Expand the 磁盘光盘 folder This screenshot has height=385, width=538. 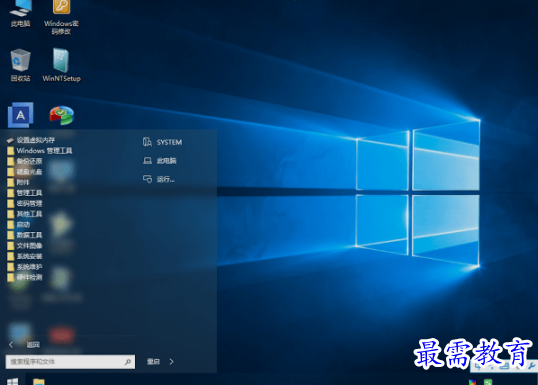pos(25,172)
